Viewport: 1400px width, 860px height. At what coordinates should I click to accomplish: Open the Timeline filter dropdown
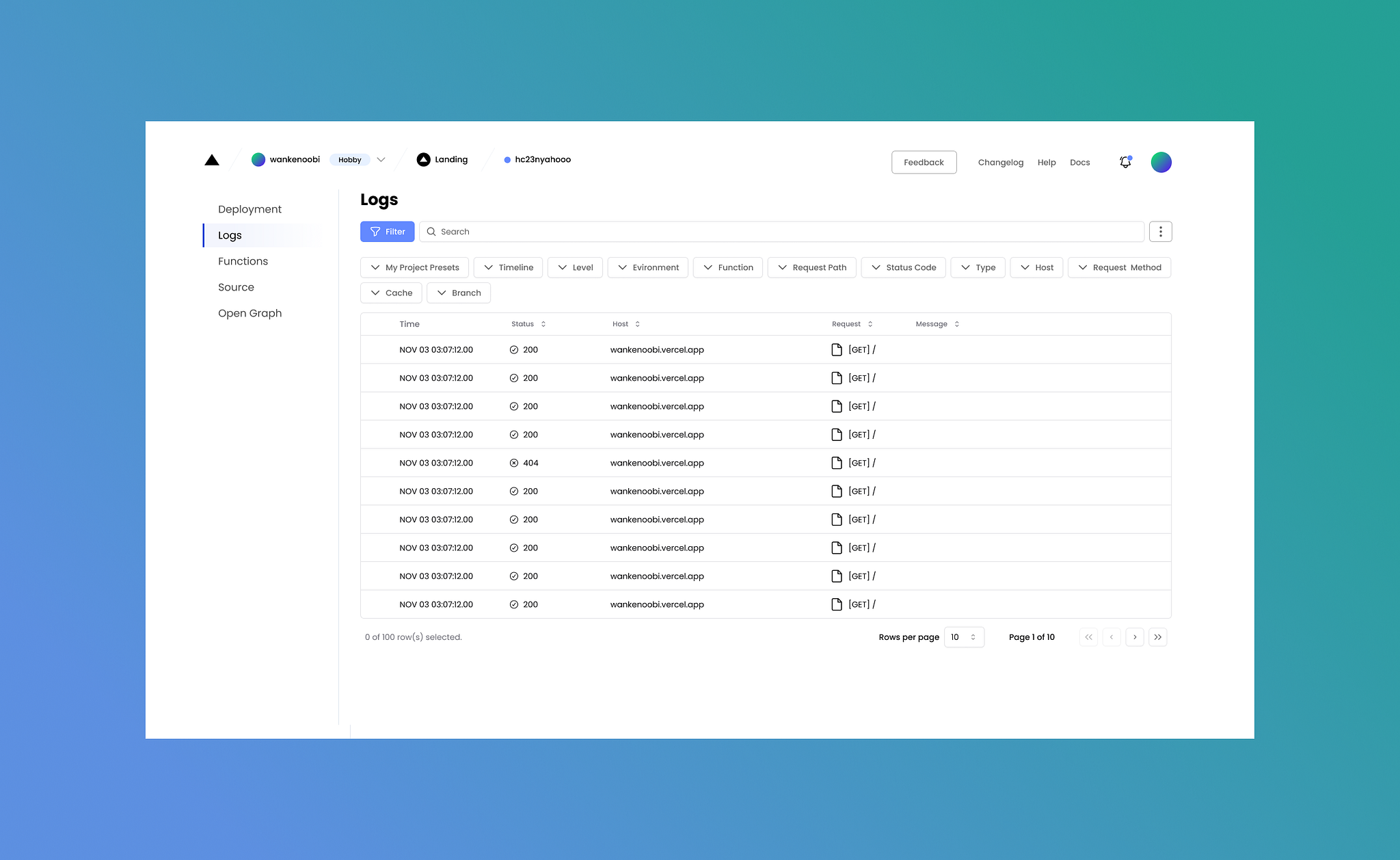pyautogui.click(x=508, y=267)
